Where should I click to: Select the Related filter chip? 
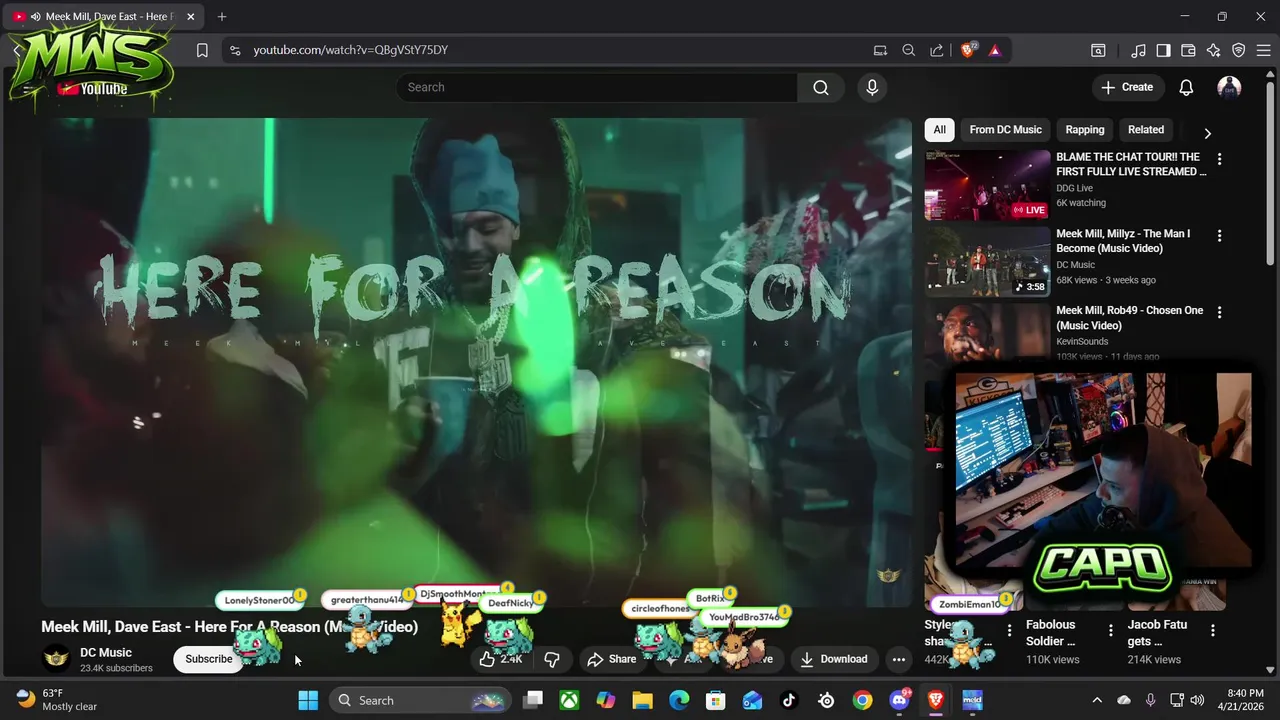(1146, 130)
